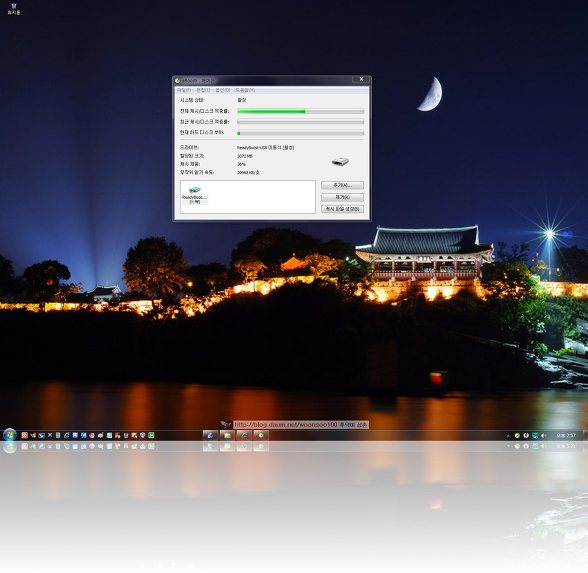Click the 제거(R) button
The width and height of the screenshot is (588, 573).
pos(342,197)
